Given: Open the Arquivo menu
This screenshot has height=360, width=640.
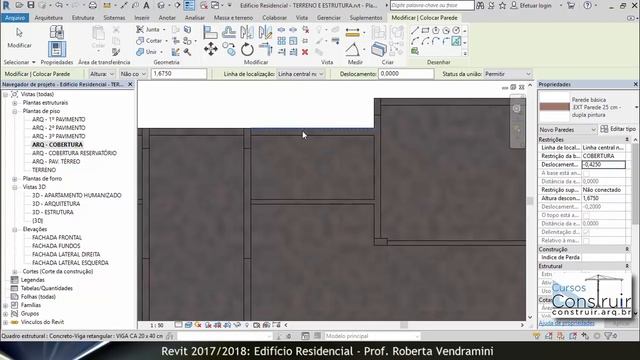Looking at the screenshot, I should (x=15, y=18).
